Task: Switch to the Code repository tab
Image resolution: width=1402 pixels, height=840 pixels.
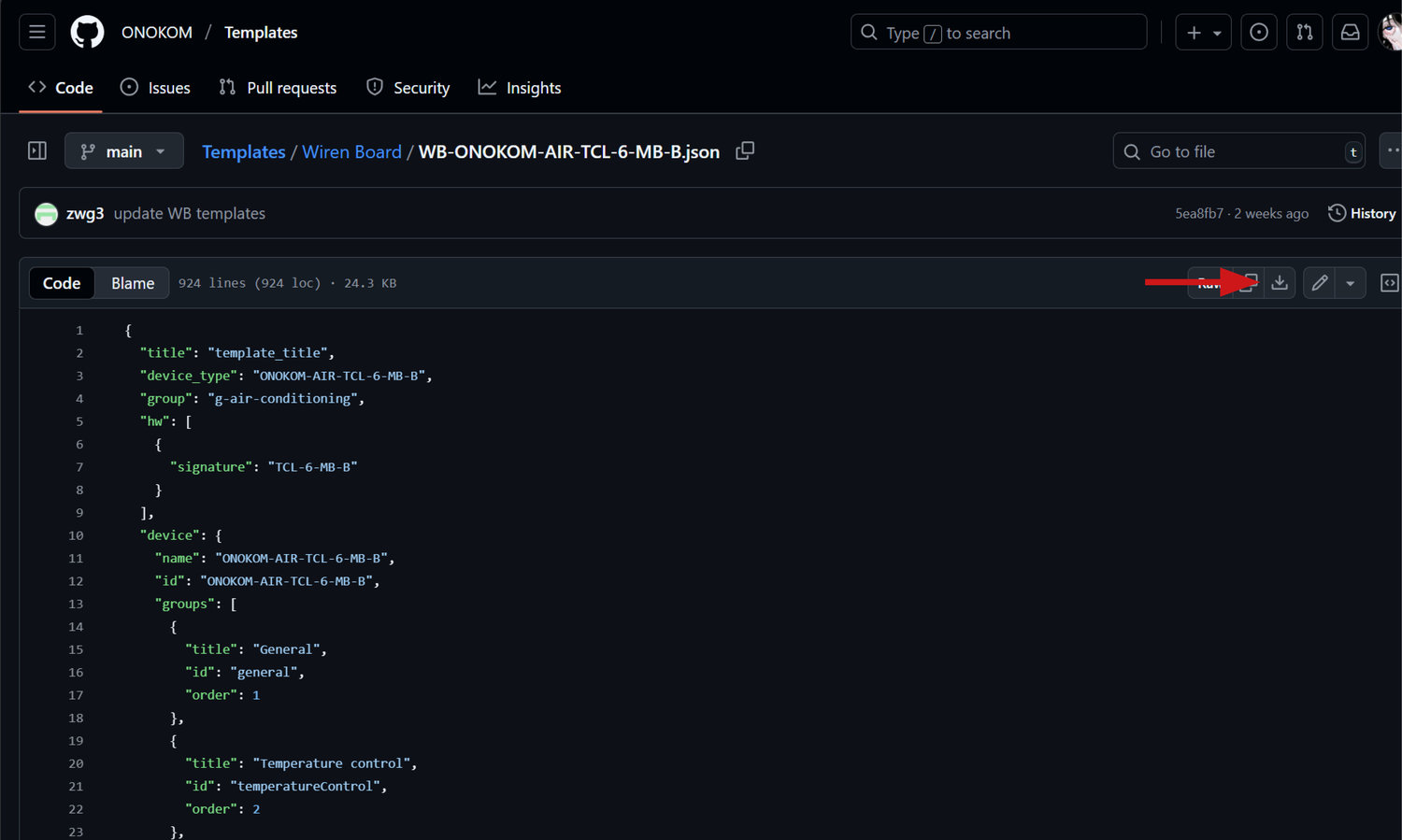Action: click(61, 88)
